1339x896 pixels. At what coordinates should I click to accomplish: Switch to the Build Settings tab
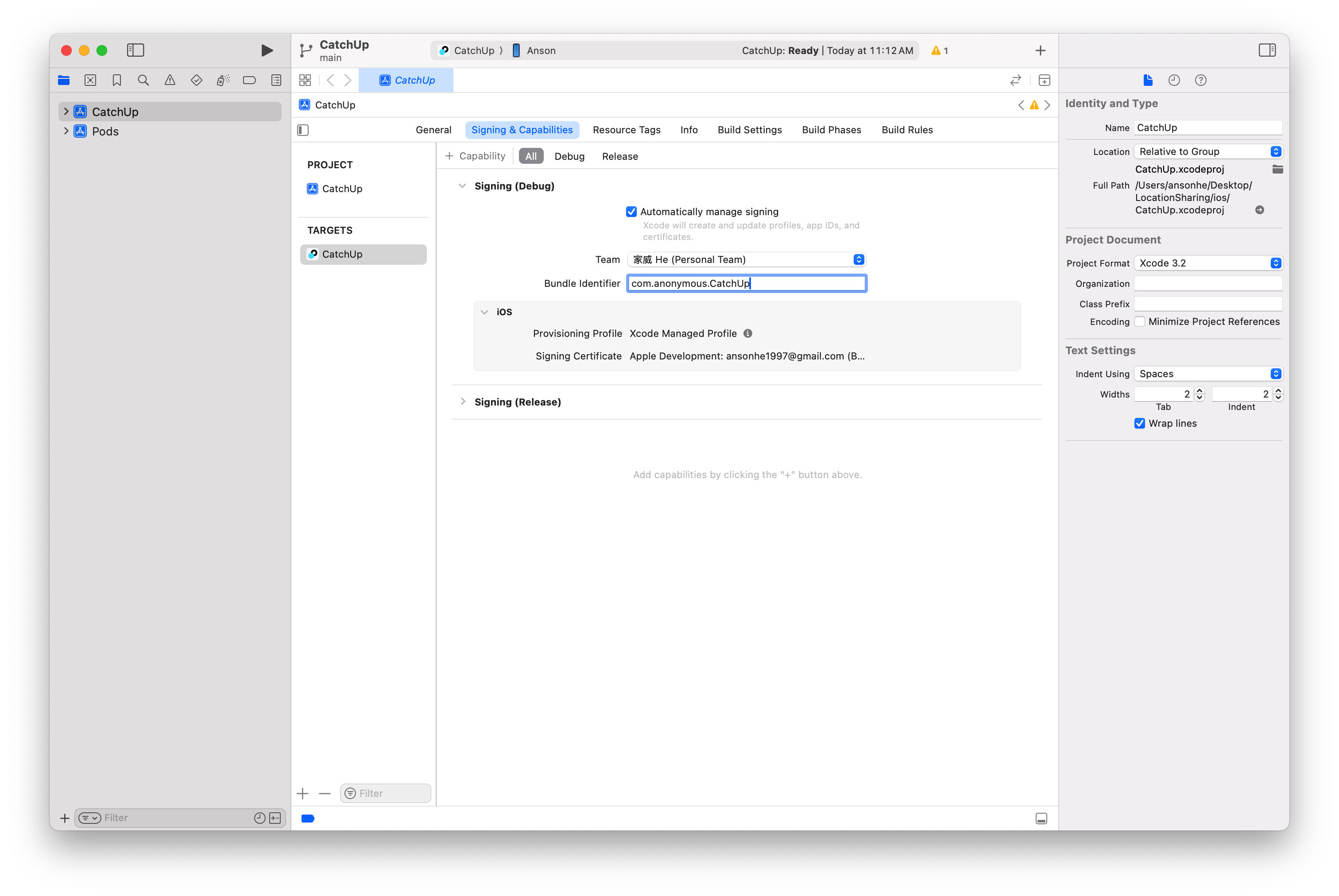tap(749, 130)
